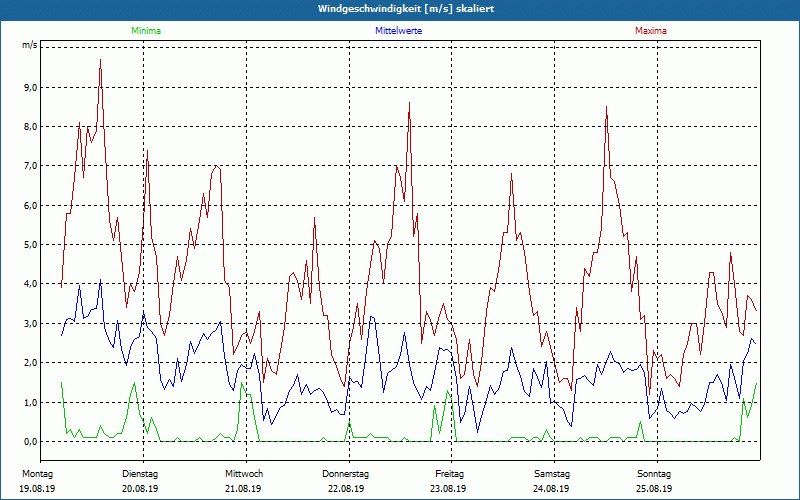Select the blue Mittelwerte legend label
Image resolution: width=800 pixels, height=500 pixels.
pyautogui.click(x=398, y=31)
